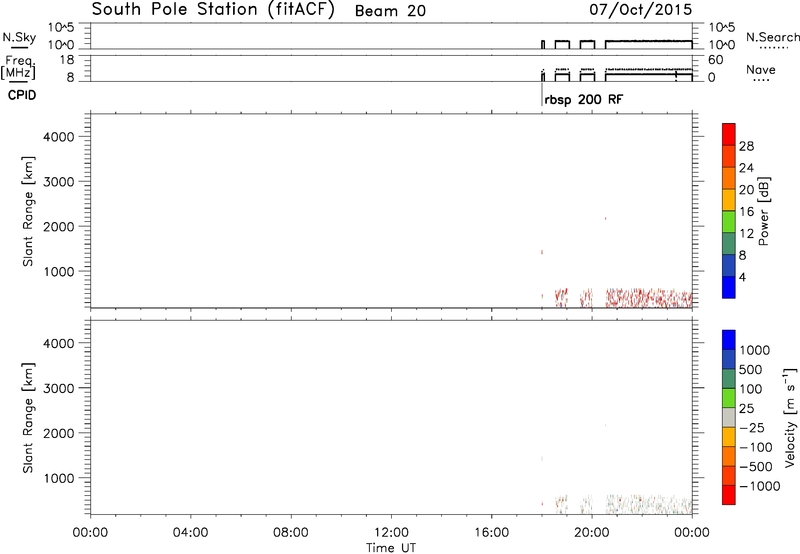This screenshot has width=800, height=554.
Task: Click the solid line sample under N.Sky
Action: pos(19,48)
